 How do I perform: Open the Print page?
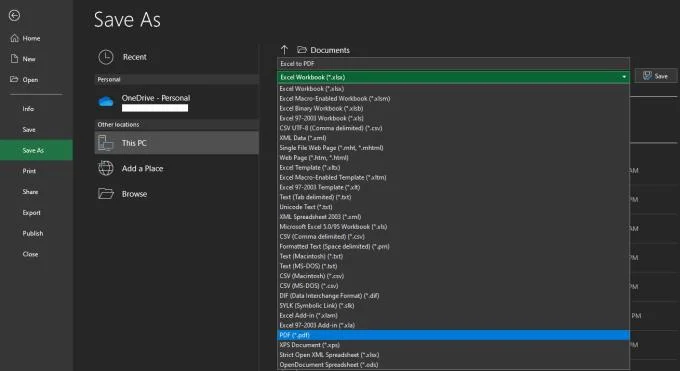[29, 171]
